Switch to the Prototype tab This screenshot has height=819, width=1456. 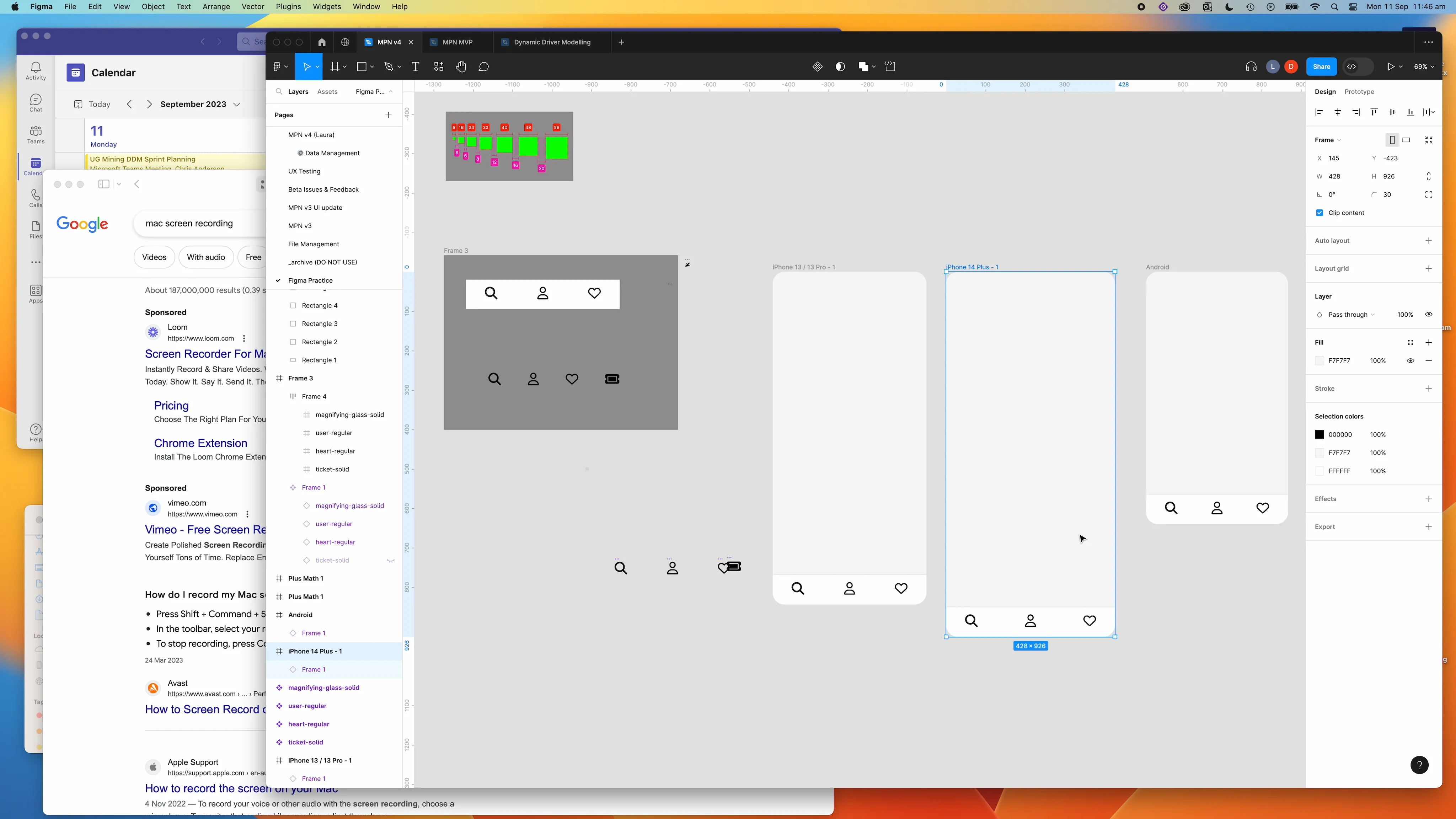pos(1359,92)
